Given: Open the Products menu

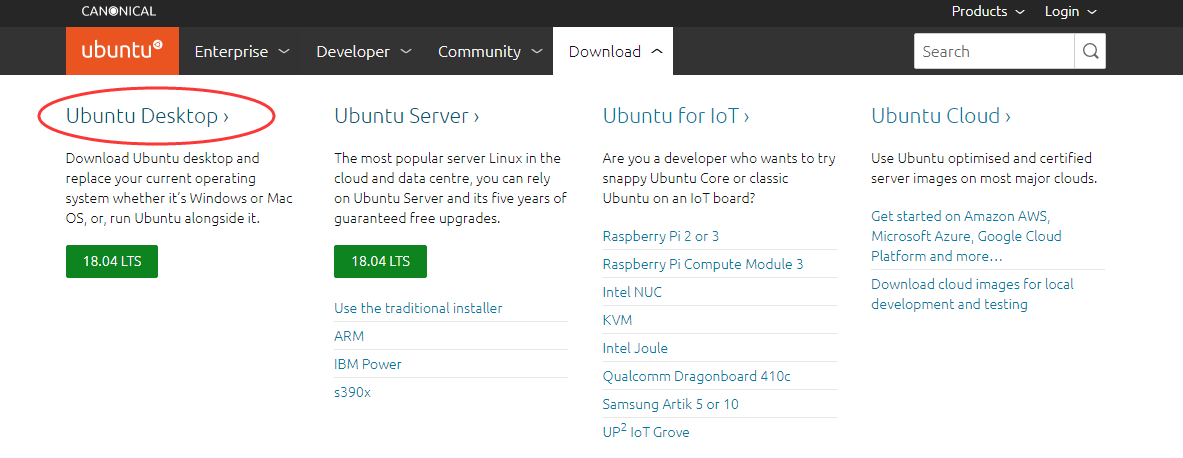Looking at the screenshot, I should pos(988,12).
